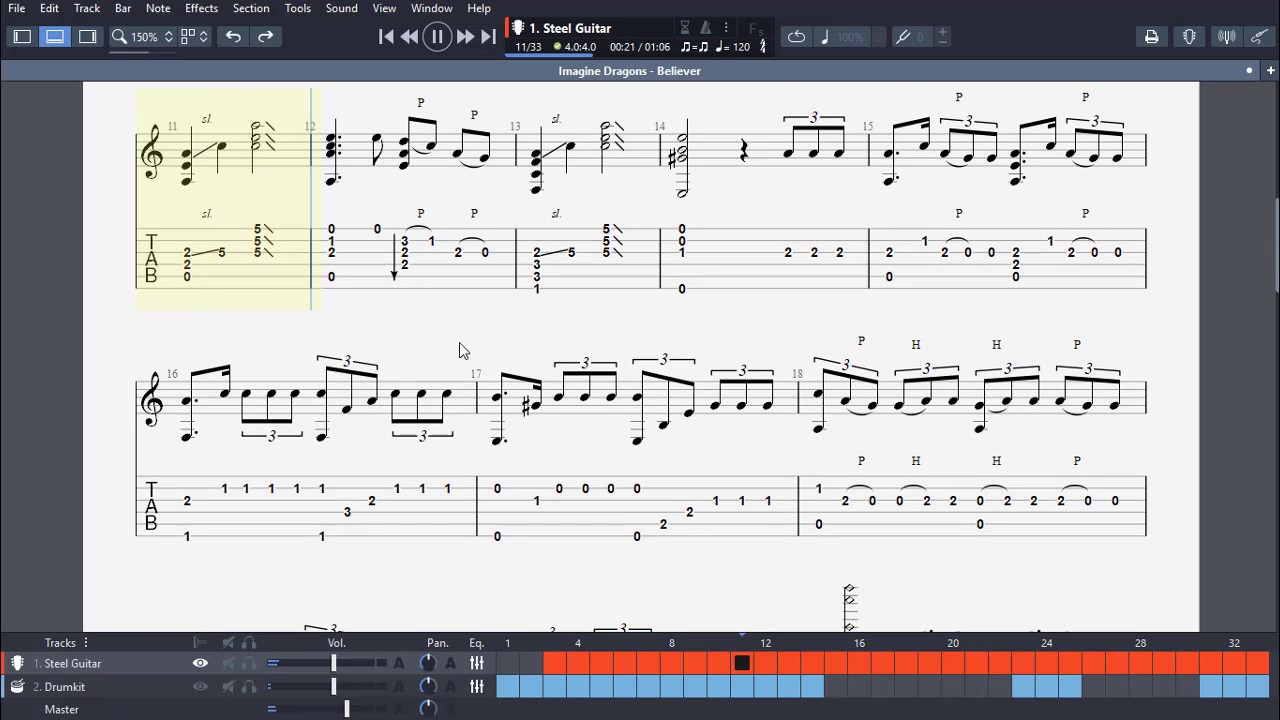This screenshot has width=1280, height=720.
Task: Adjust the Master volume slider
Action: coord(347,709)
